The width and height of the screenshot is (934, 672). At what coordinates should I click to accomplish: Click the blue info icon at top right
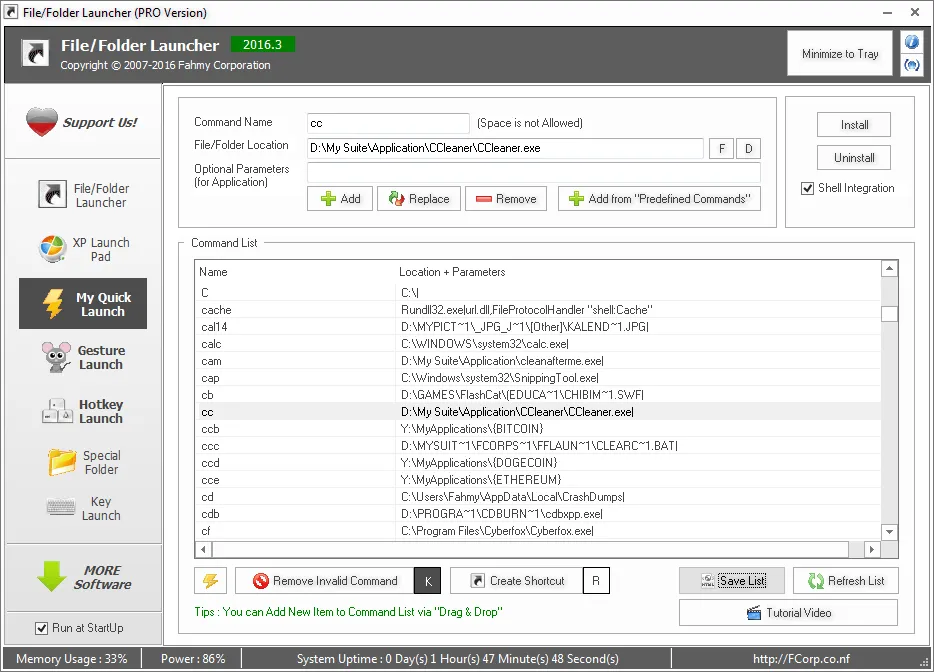click(x=912, y=41)
